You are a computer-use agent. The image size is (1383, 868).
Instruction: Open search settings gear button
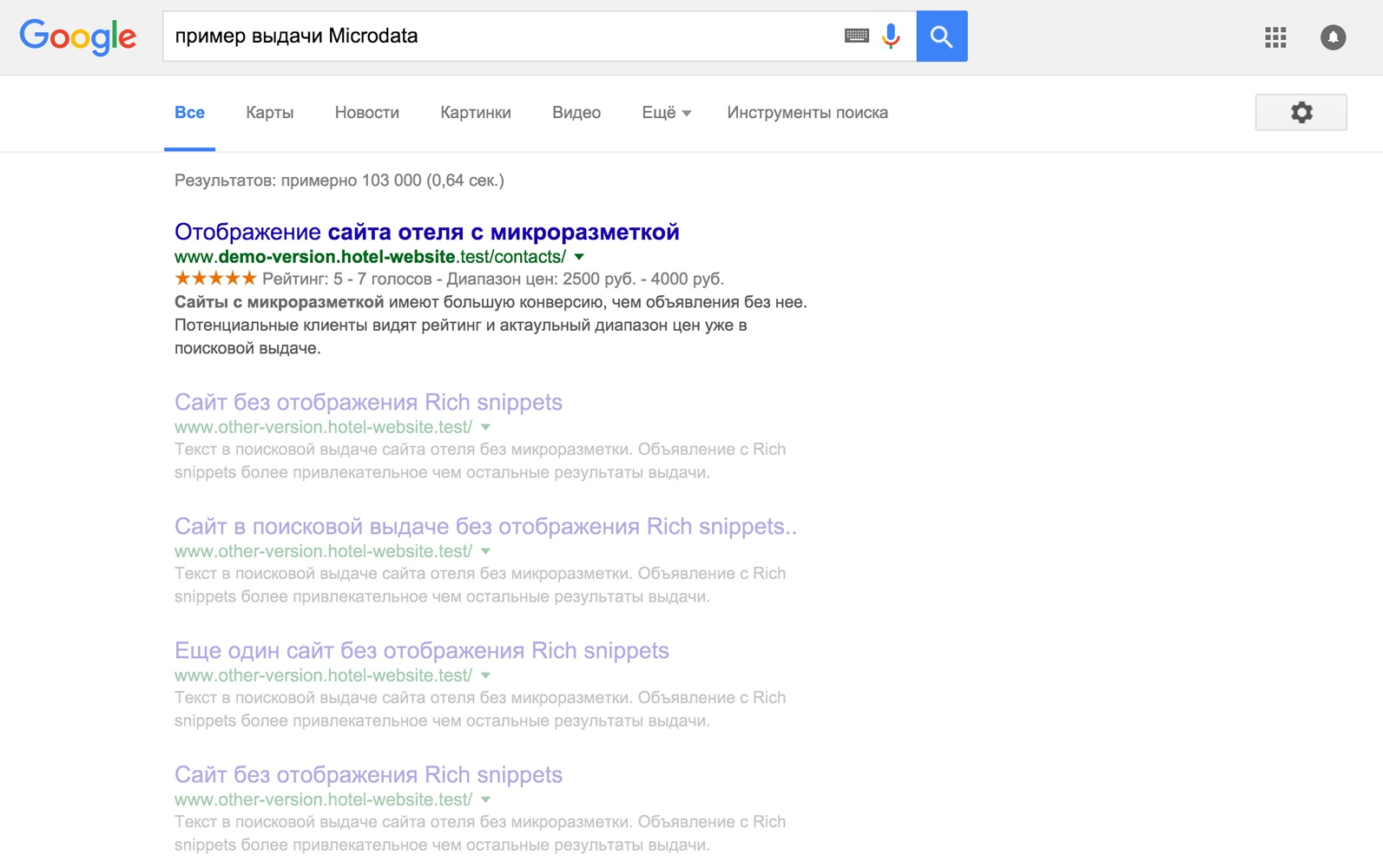(x=1301, y=112)
